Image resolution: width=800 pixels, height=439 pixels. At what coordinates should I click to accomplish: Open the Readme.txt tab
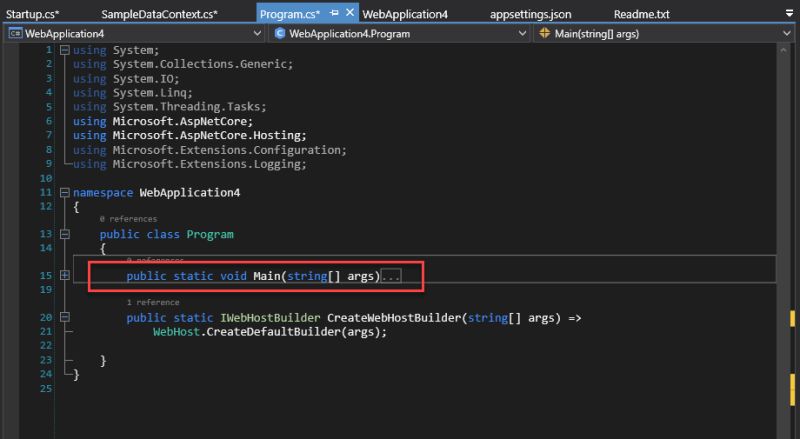coord(641,14)
